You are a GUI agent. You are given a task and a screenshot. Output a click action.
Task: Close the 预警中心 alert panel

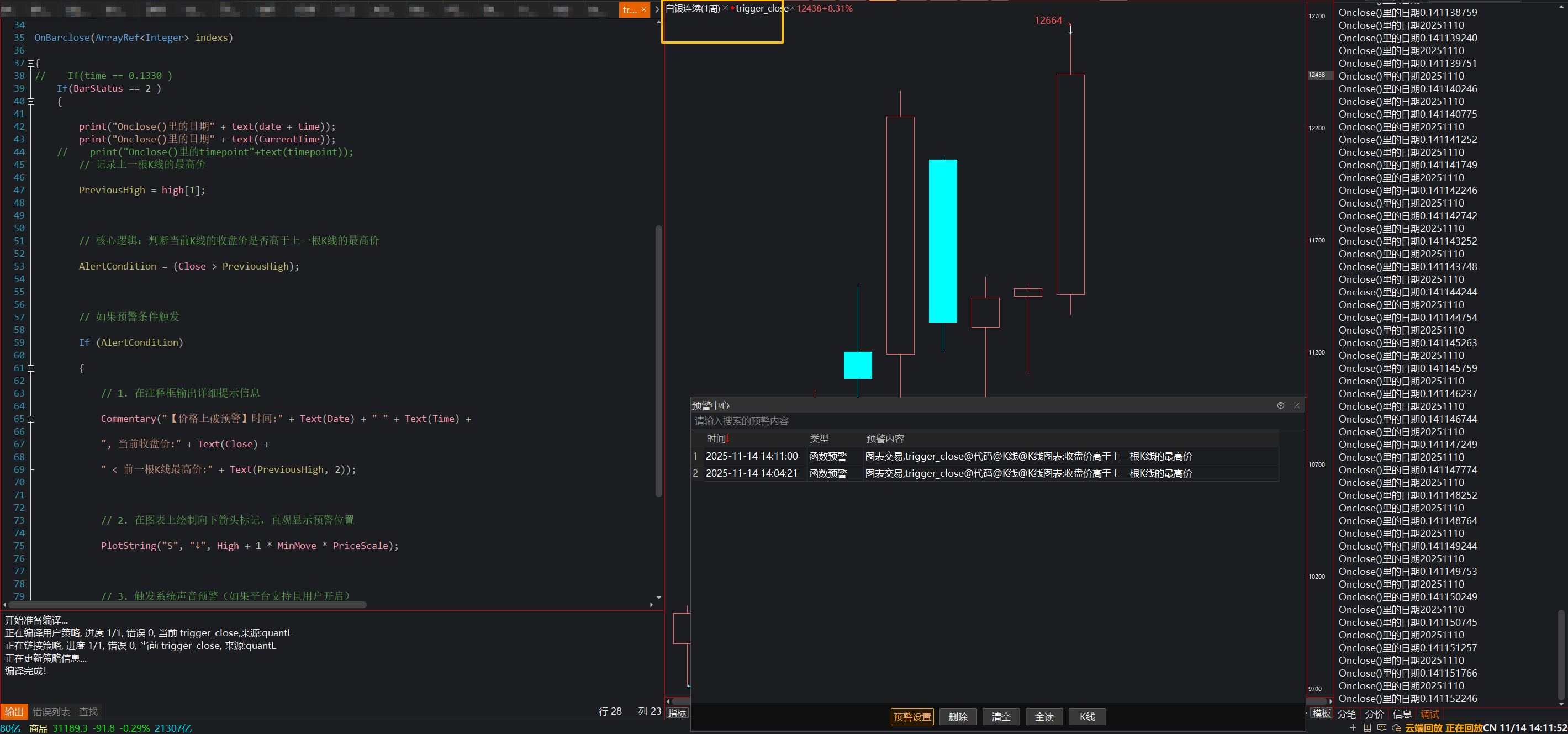pyautogui.click(x=1296, y=405)
